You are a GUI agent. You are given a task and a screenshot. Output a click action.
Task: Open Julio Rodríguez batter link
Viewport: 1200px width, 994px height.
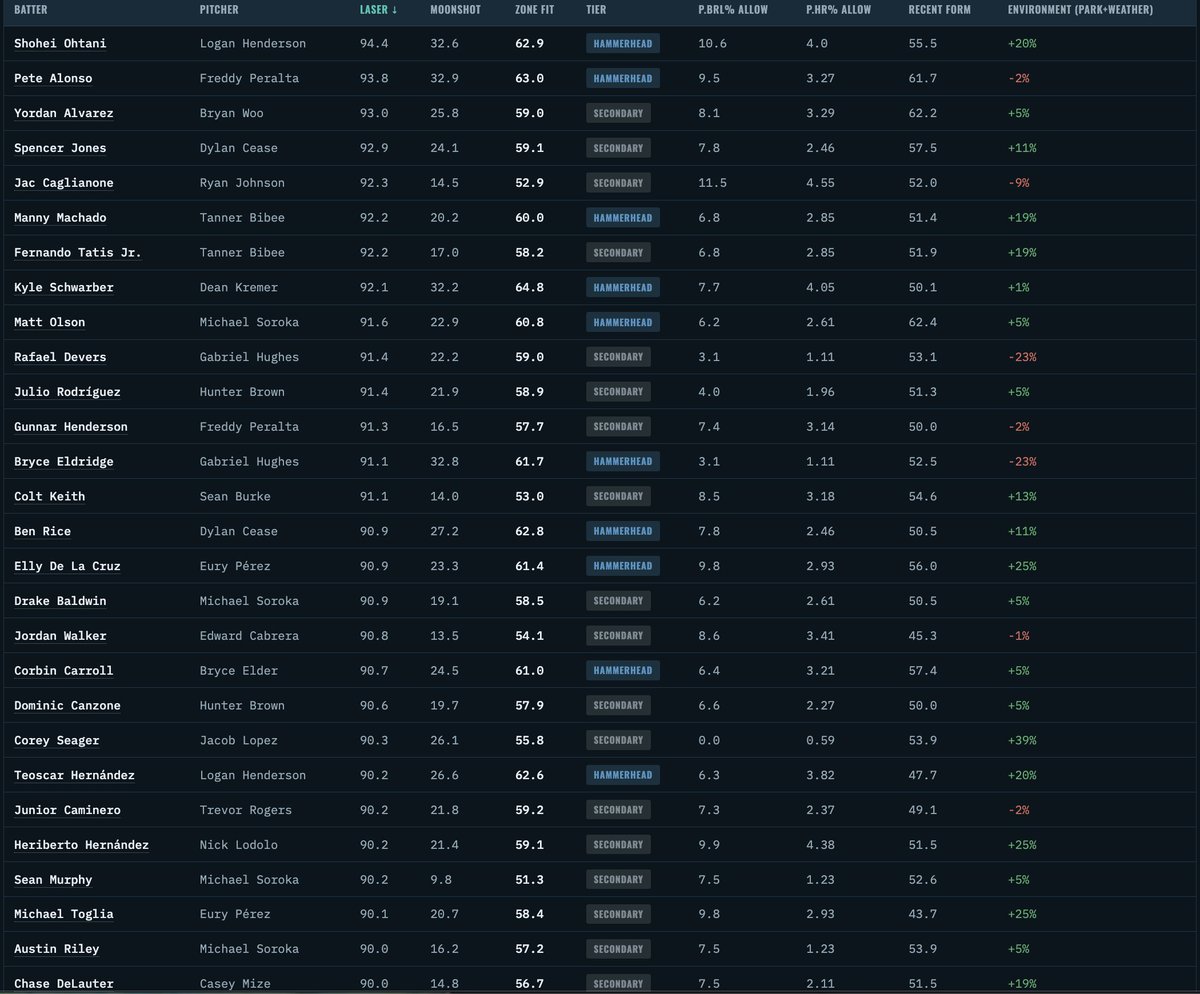pos(67,392)
